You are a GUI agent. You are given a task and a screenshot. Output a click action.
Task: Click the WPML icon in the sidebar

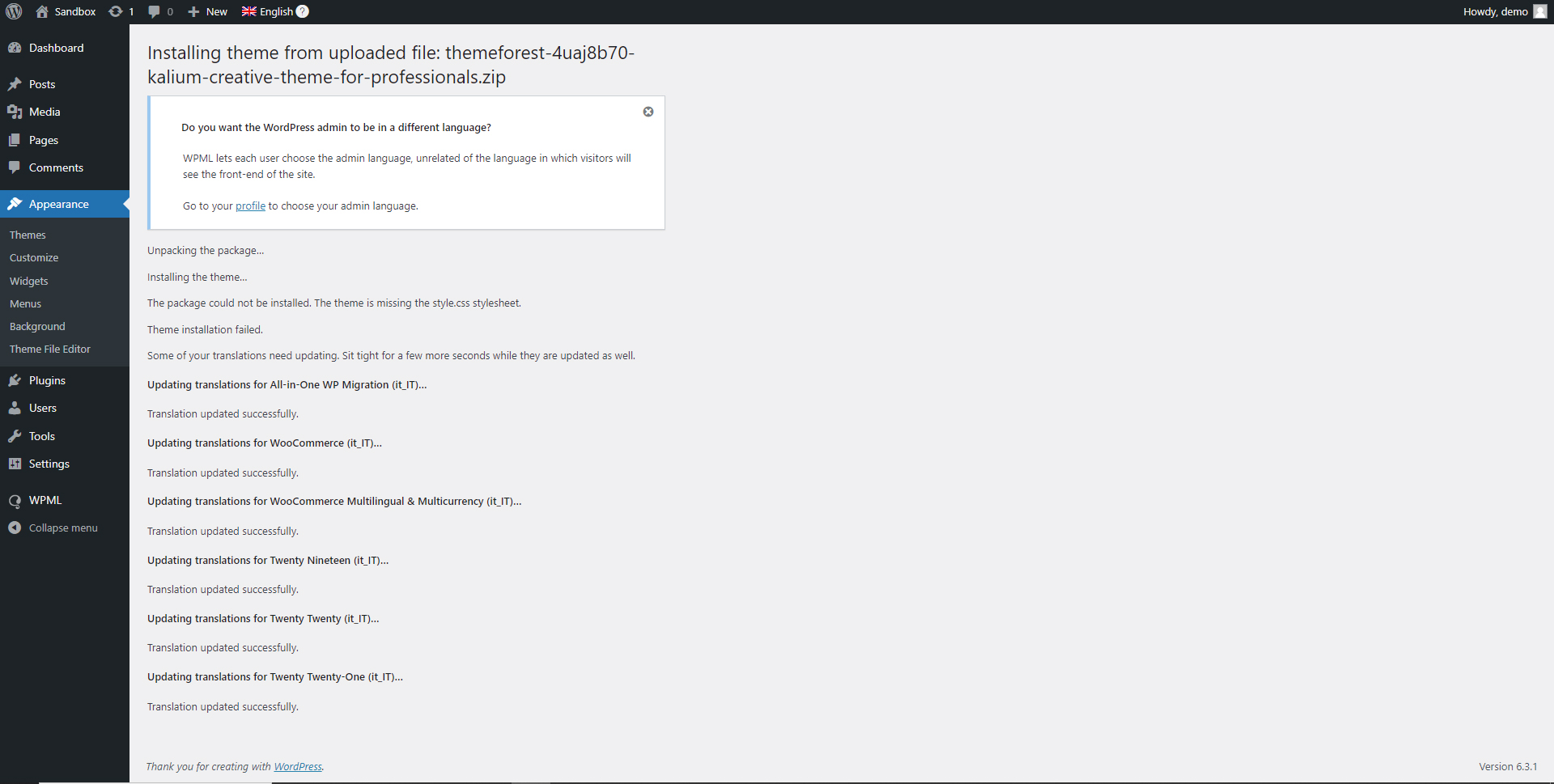tap(15, 501)
